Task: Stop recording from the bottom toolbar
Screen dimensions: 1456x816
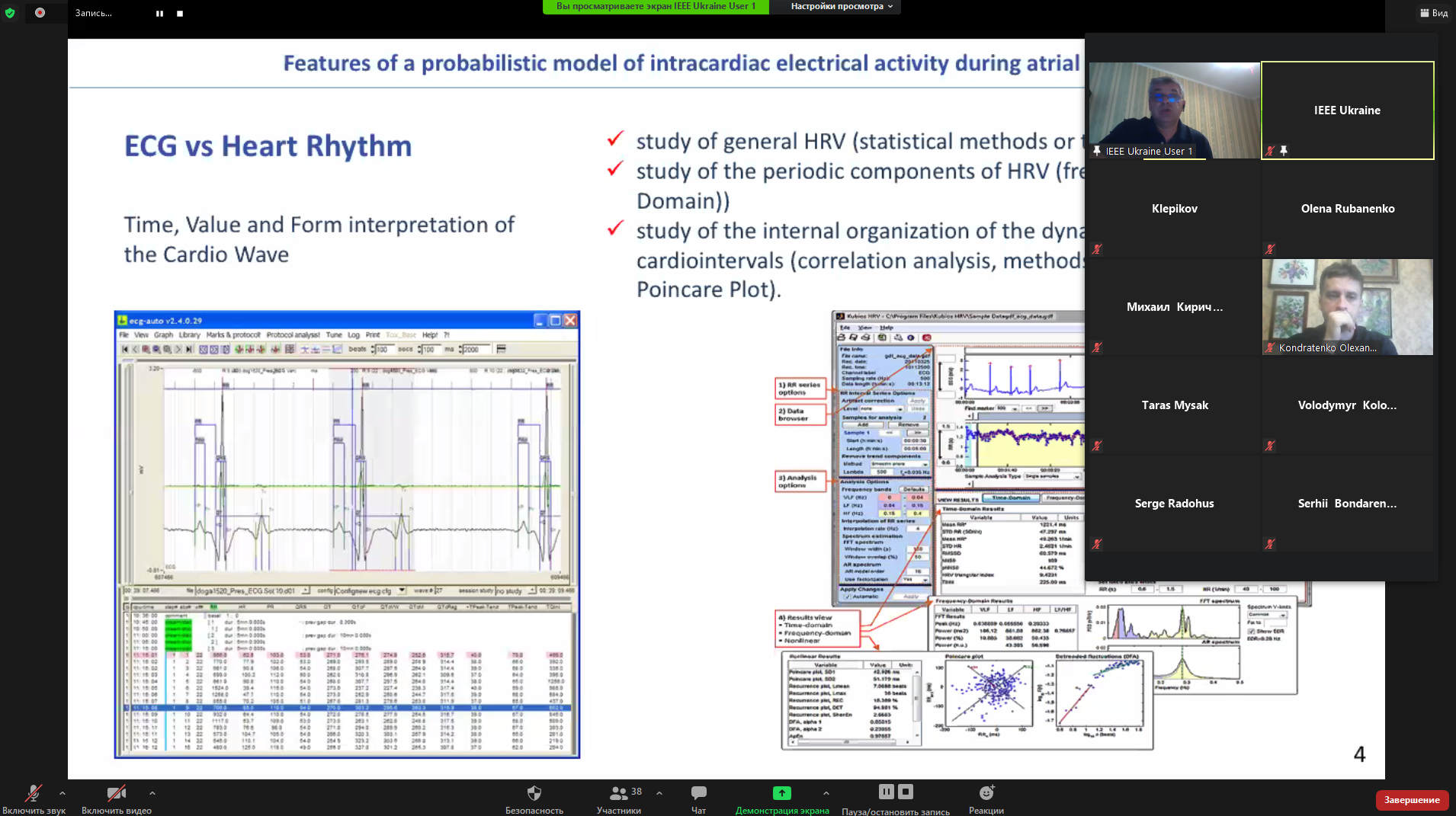Action: (906, 792)
